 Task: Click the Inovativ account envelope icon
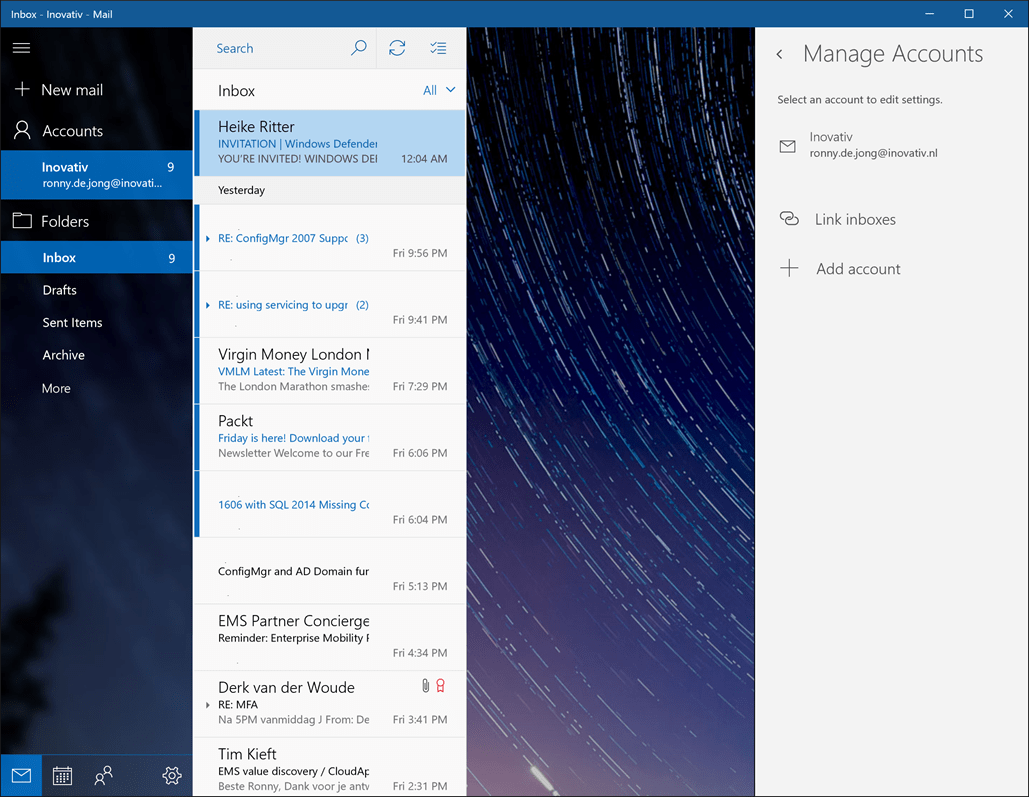click(789, 144)
